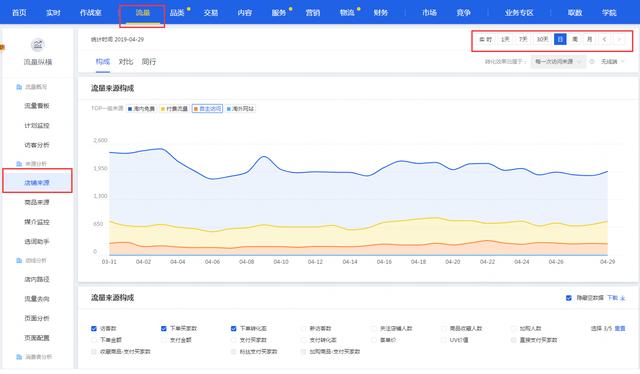The height and width of the screenshot is (374, 640).
Task: Select the 1天 time range button
Action: click(x=505, y=39)
